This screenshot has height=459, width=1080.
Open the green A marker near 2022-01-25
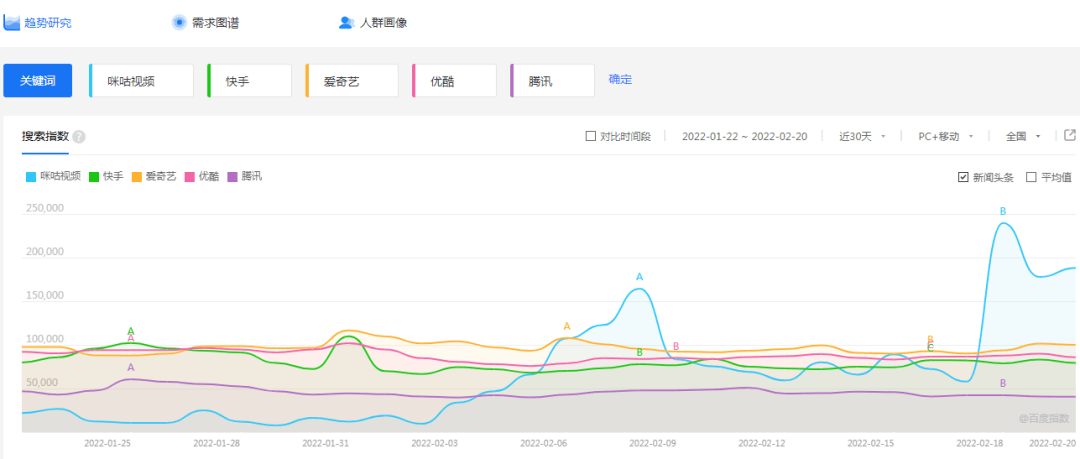click(131, 332)
